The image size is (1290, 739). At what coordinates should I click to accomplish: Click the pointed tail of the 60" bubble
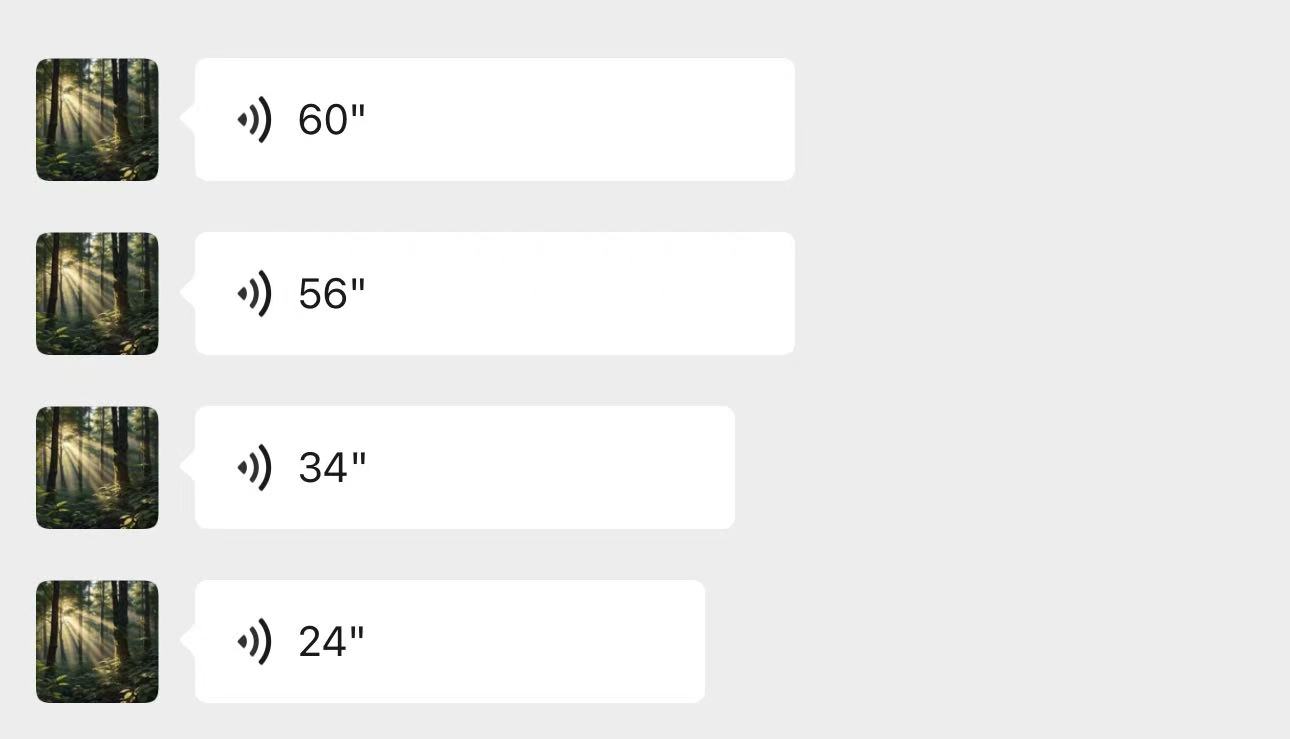click(188, 118)
